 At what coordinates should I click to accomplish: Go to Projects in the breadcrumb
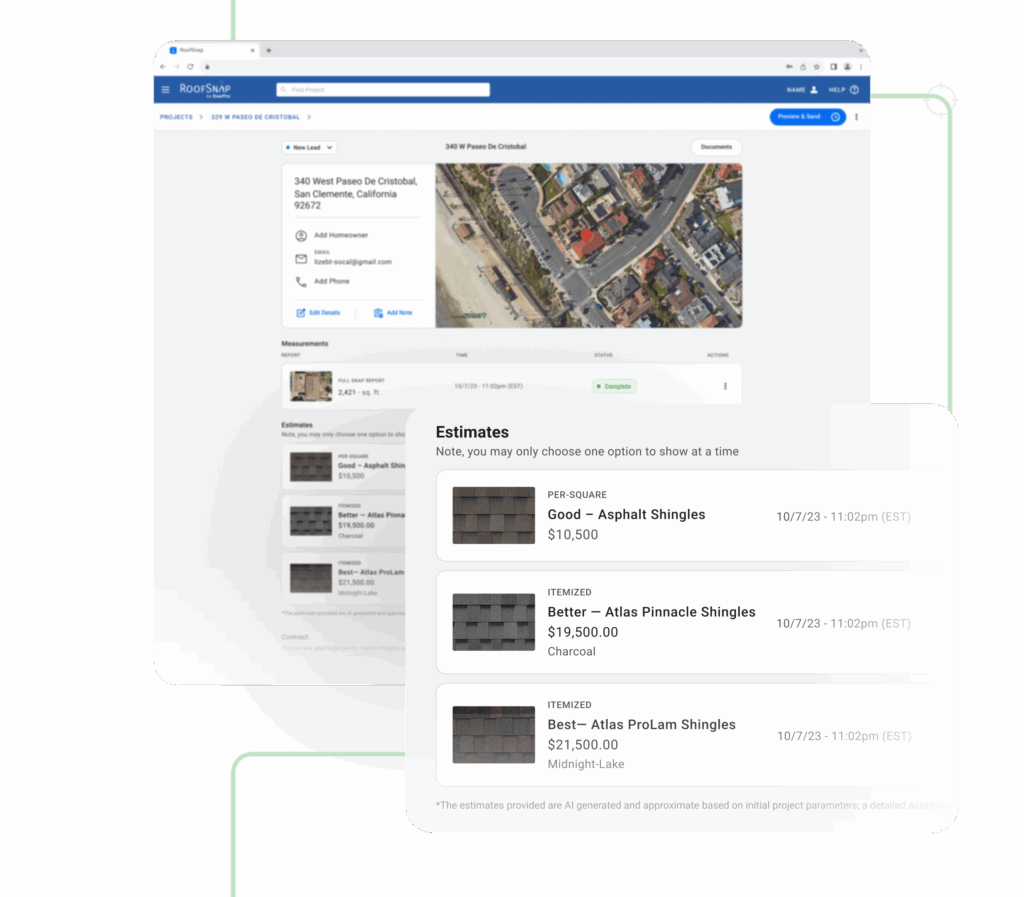point(176,117)
